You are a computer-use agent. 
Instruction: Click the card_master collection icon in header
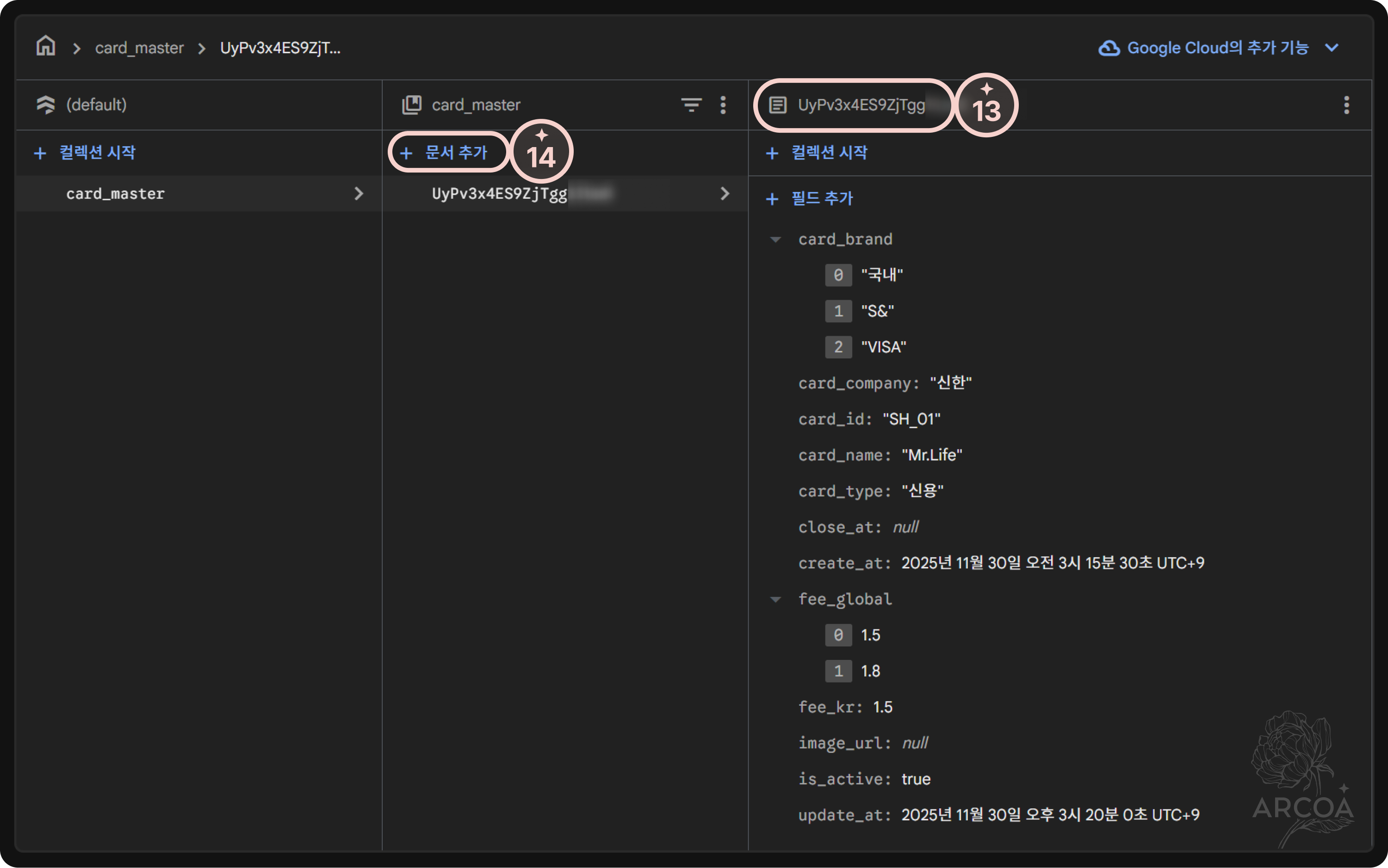412,105
